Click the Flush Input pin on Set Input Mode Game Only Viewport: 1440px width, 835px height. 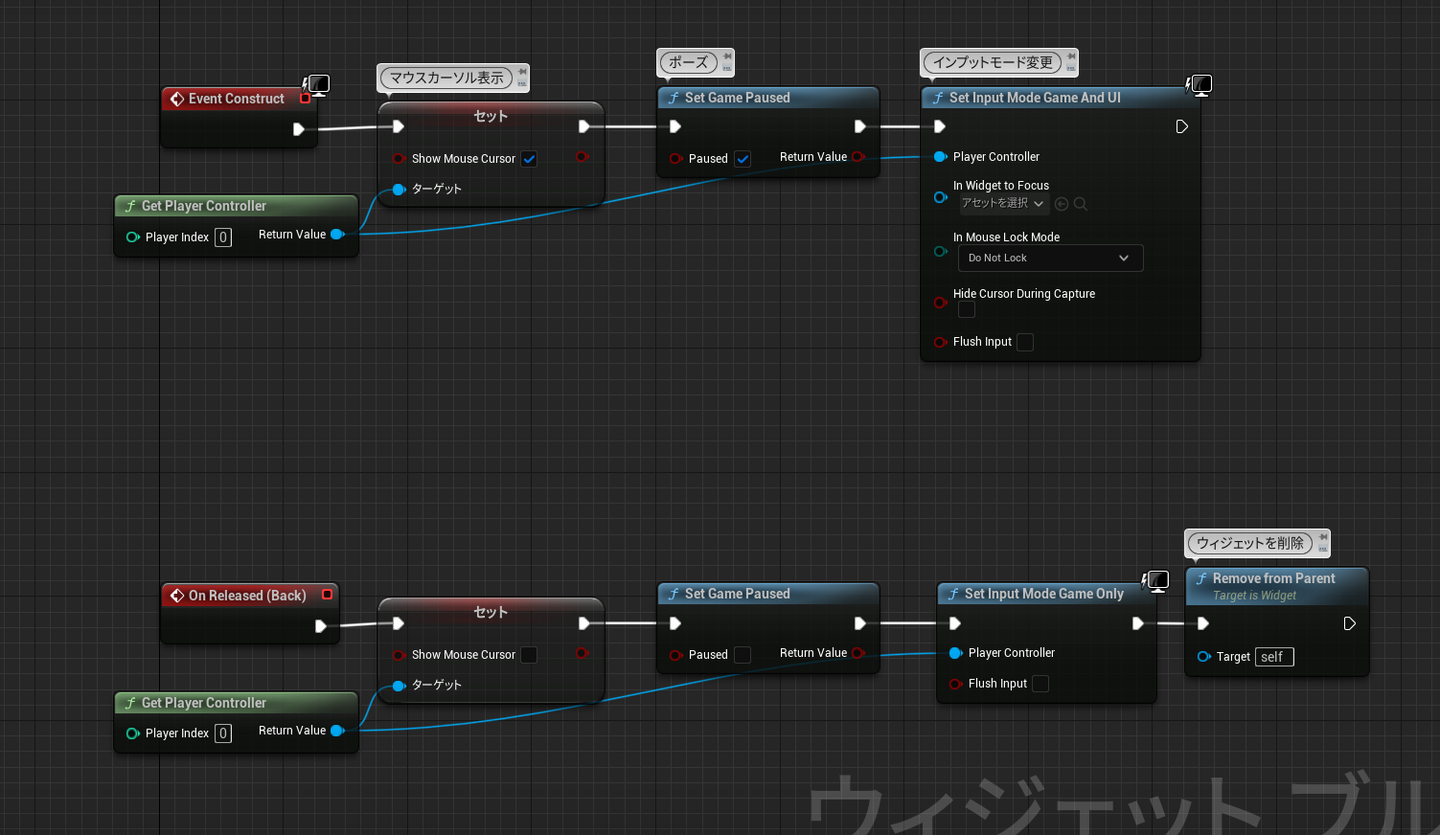956,684
